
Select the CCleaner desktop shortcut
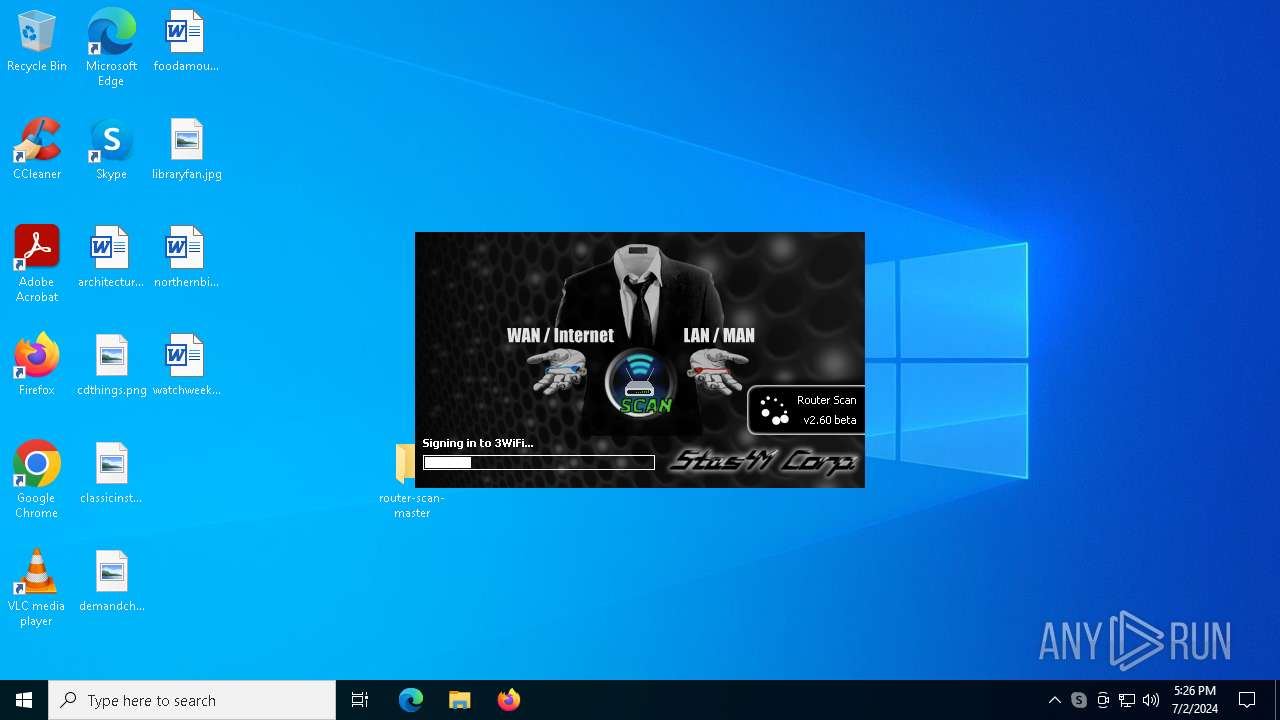pos(37,149)
